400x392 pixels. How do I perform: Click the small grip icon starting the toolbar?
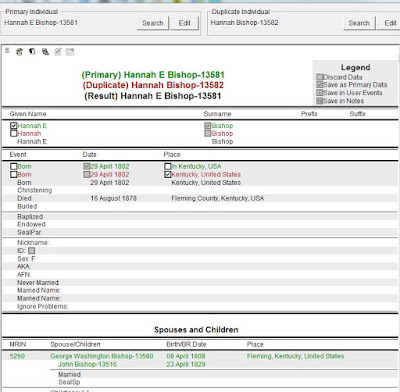pyautogui.click(x=7, y=51)
